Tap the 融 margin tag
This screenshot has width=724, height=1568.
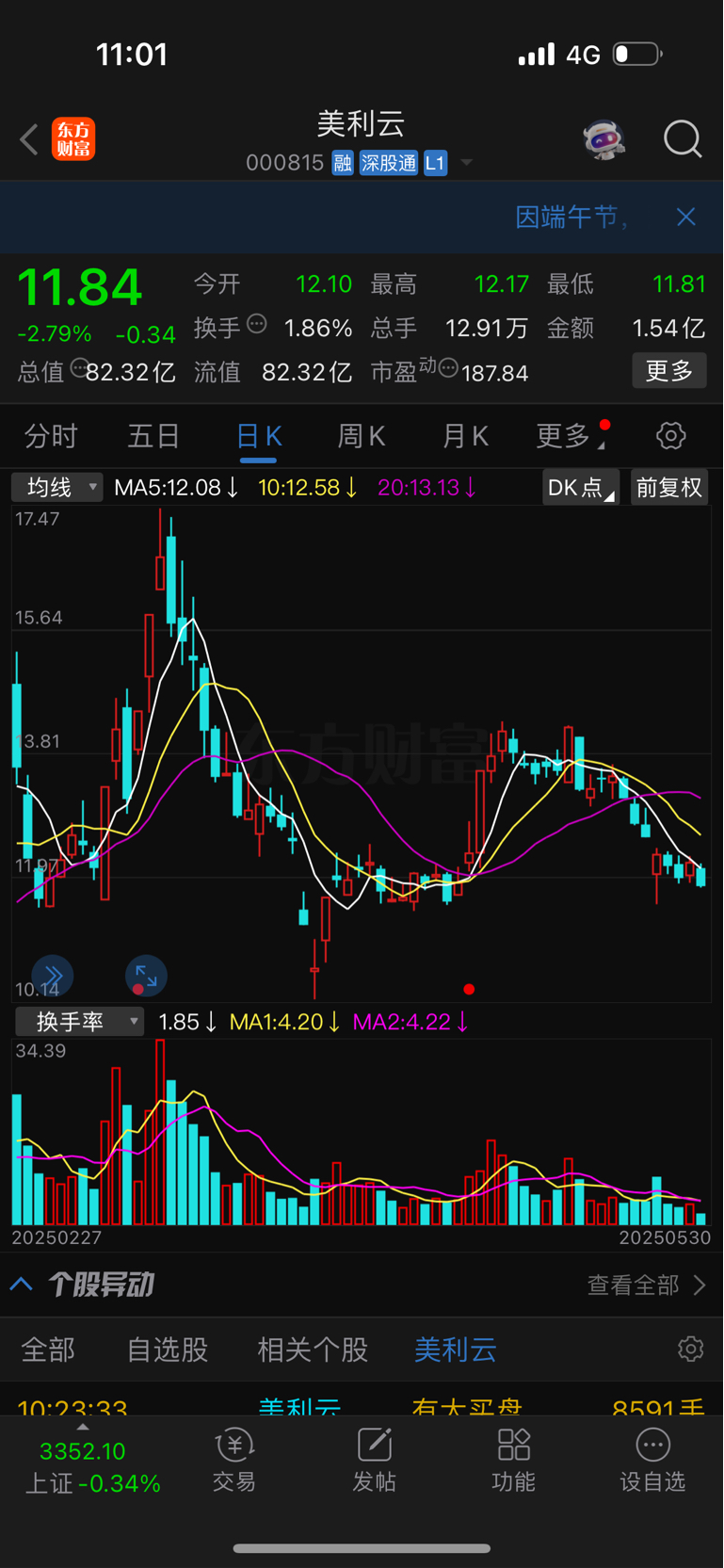coord(343,163)
